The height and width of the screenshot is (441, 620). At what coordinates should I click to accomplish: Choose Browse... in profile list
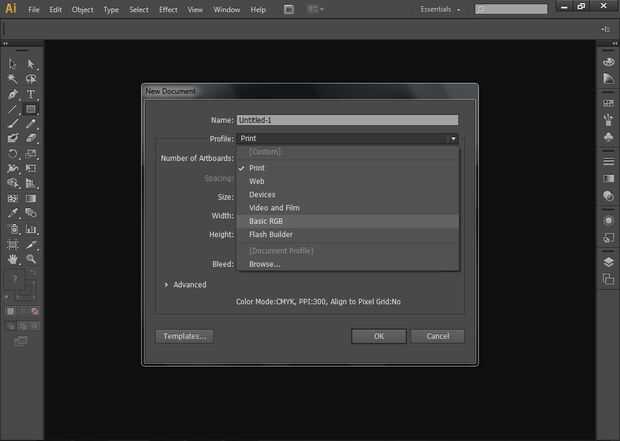348,264
